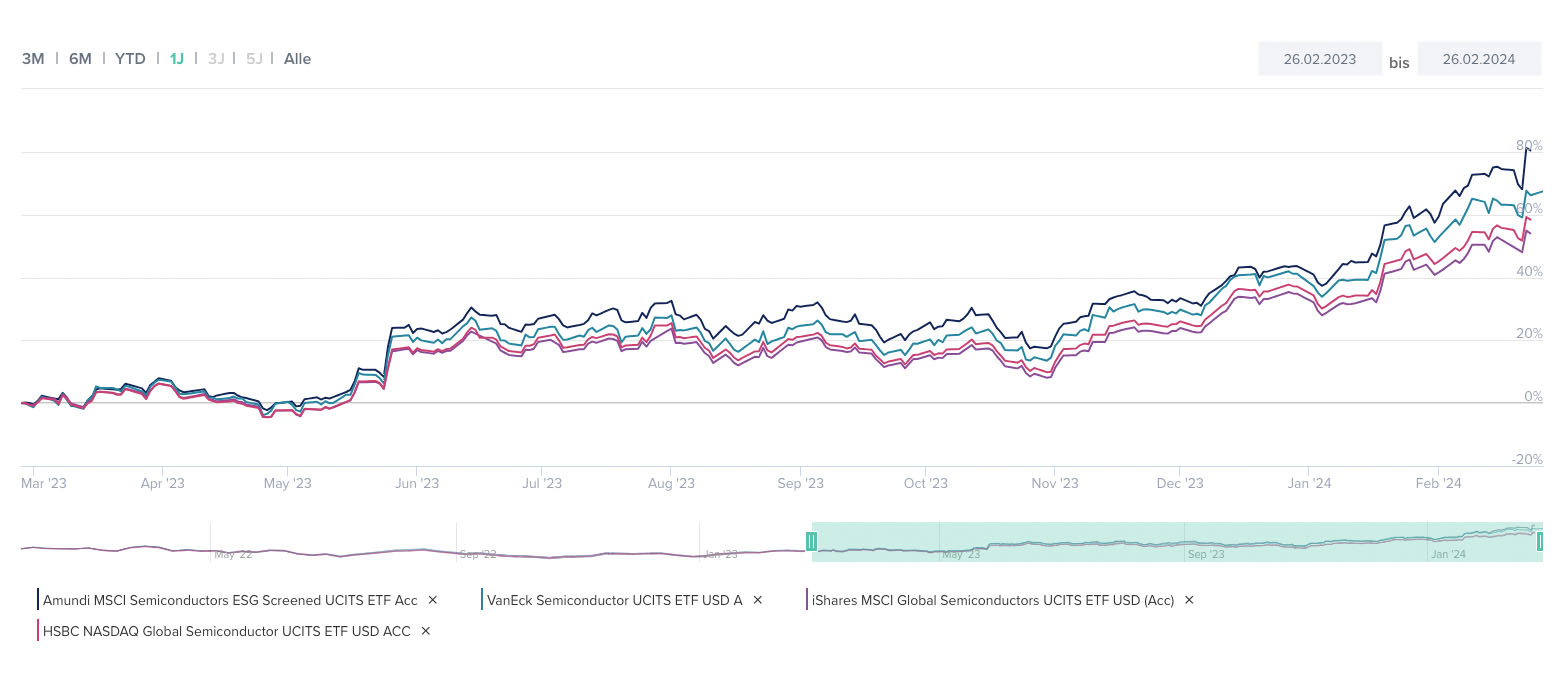Click Amundi MSCI Semiconductors legend label

(229, 600)
